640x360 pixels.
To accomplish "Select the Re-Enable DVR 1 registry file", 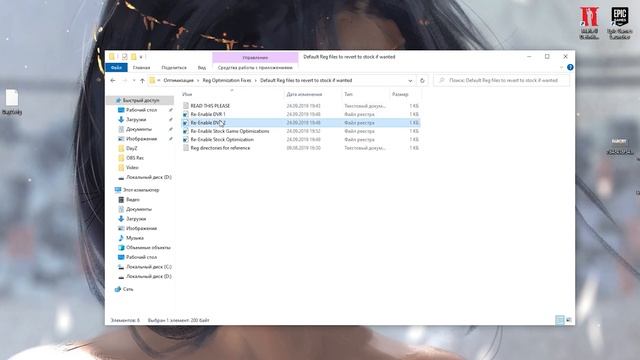I will click(x=208, y=114).
